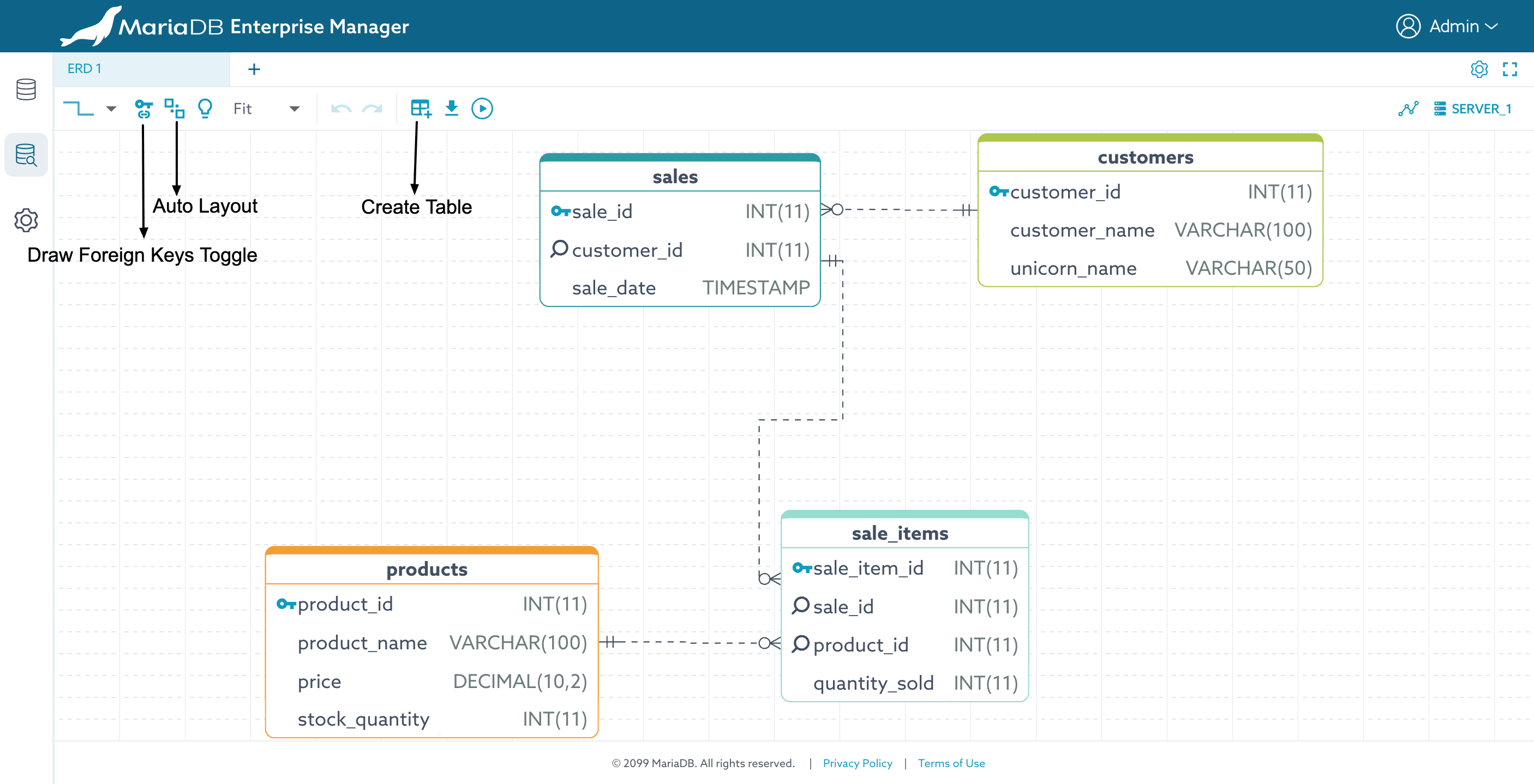The image size is (1534, 784).
Task: Switch to the ERD 1 tab
Action: (84, 69)
